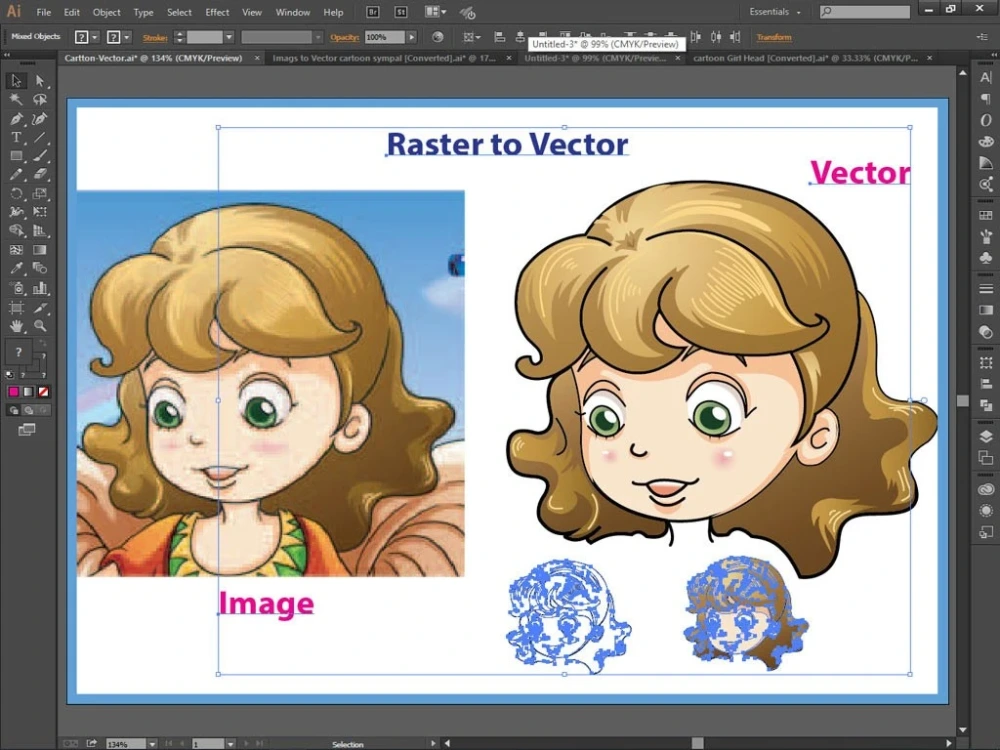Set paint mode to Color (magenta)
This screenshot has width=1000, height=750.
[x=13, y=392]
